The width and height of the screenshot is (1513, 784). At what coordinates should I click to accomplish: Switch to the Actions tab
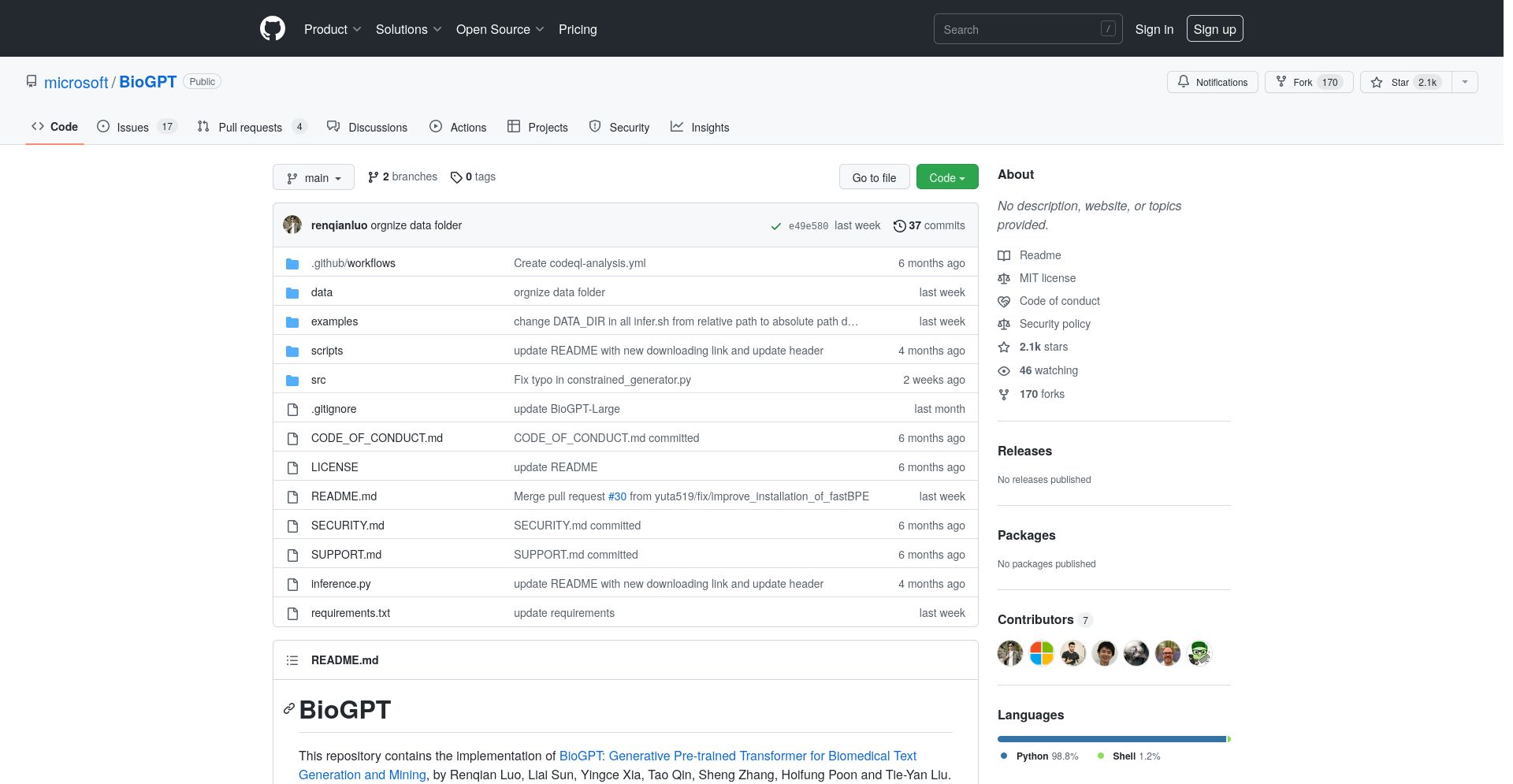(458, 127)
